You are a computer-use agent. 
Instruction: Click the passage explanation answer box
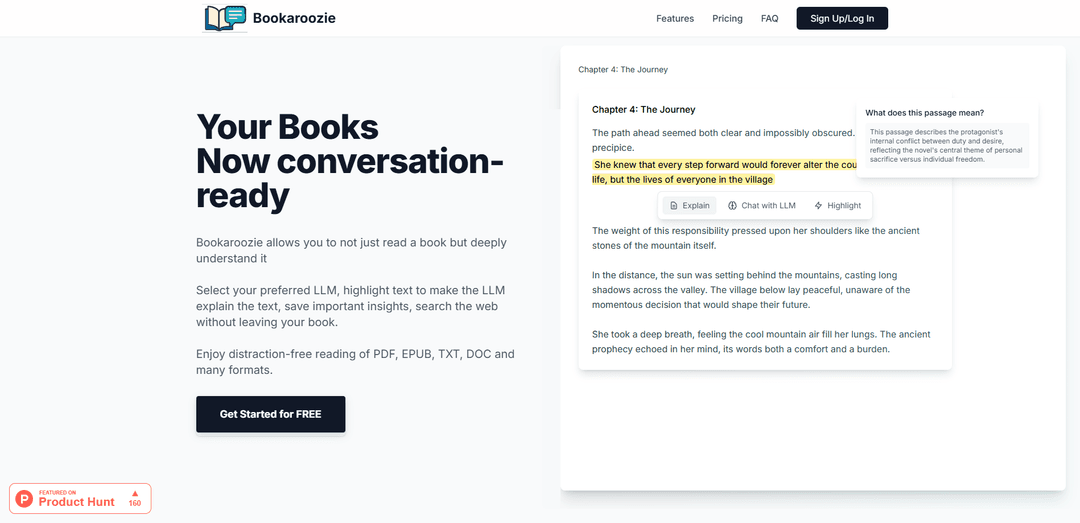pyautogui.click(x=947, y=145)
